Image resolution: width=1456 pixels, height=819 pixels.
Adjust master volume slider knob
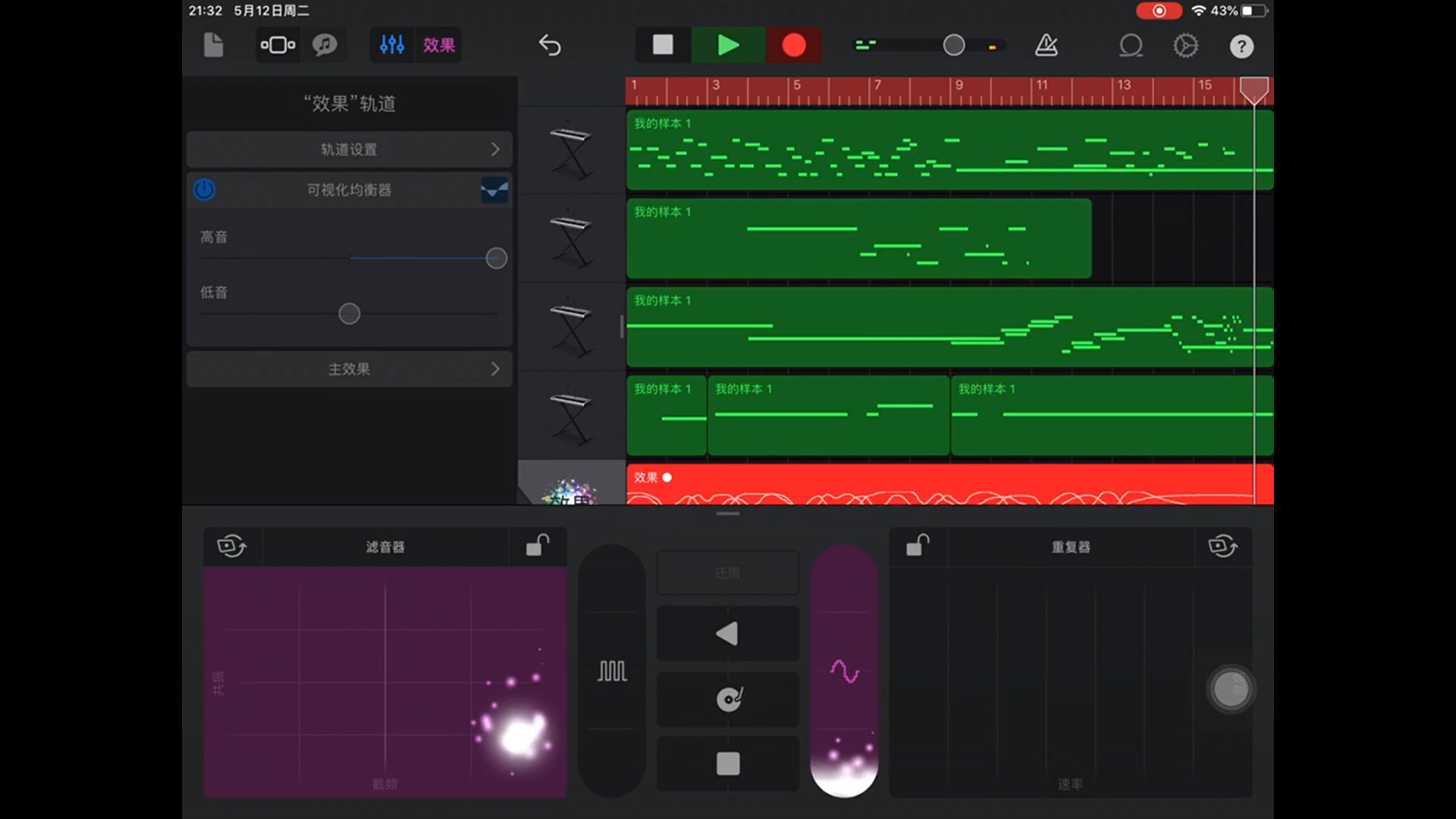tap(954, 45)
